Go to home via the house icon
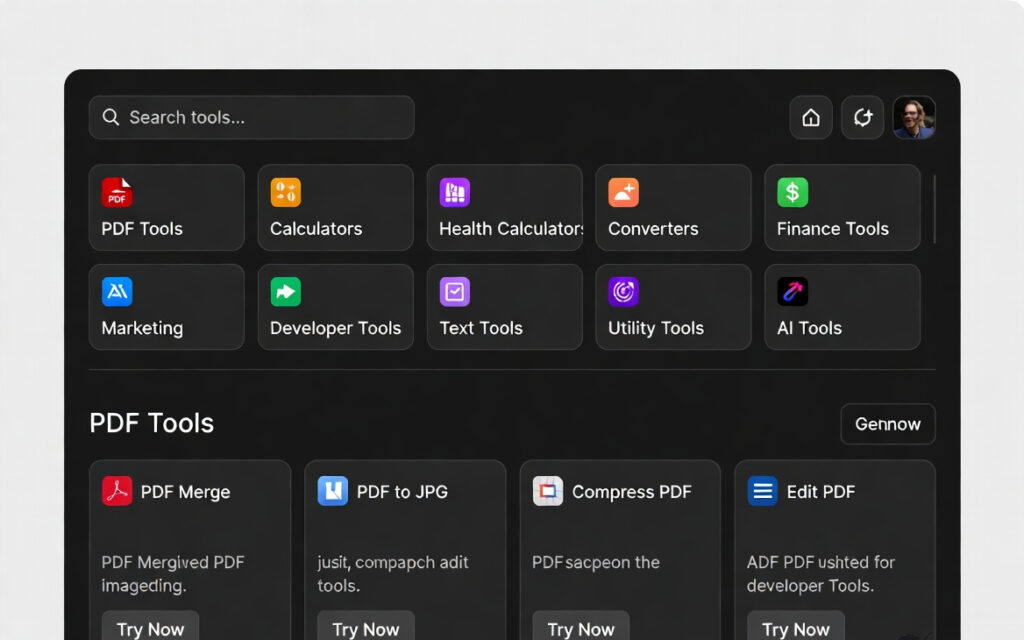Image resolution: width=1024 pixels, height=640 pixels. 810,118
